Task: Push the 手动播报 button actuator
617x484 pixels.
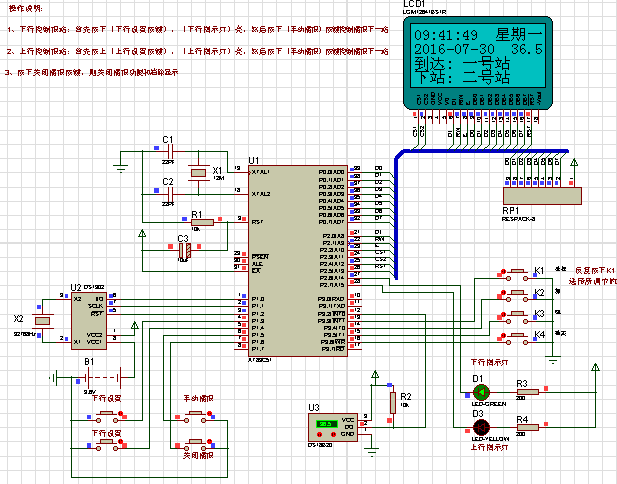Action: pos(195,414)
